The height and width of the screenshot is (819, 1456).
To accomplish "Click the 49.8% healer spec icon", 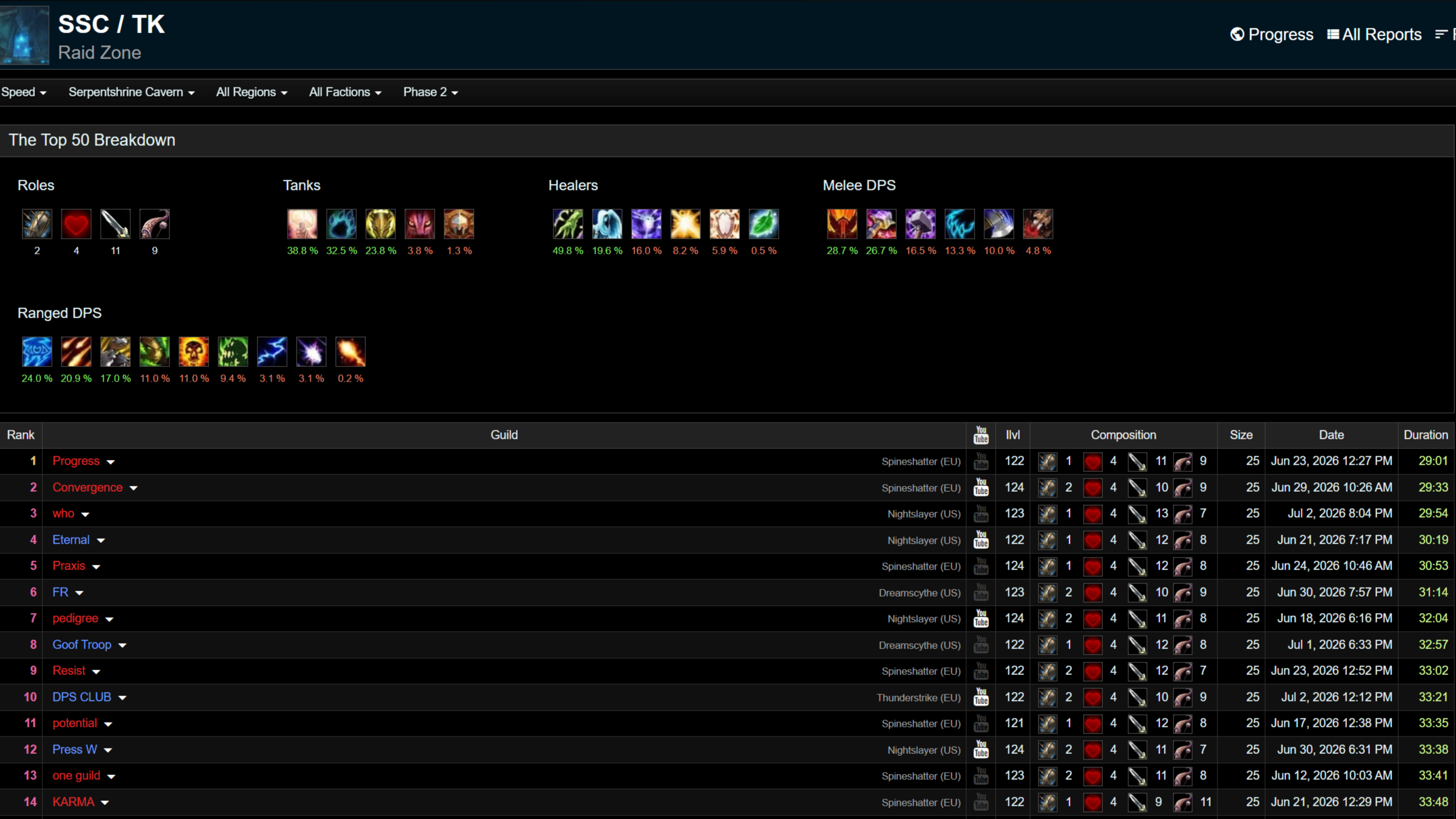I will click(568, 224).
